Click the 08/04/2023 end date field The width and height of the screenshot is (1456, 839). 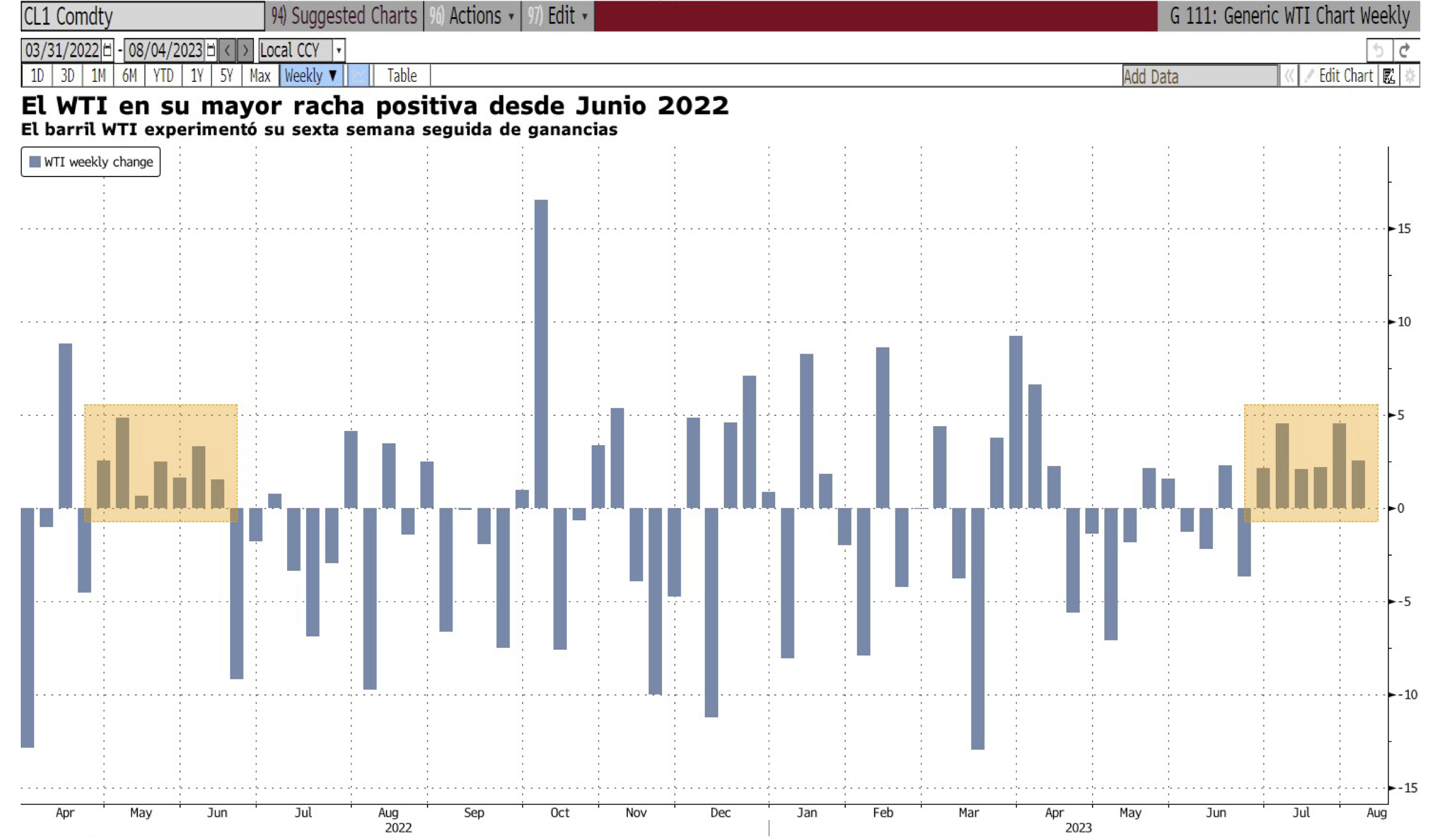[165, 50]
